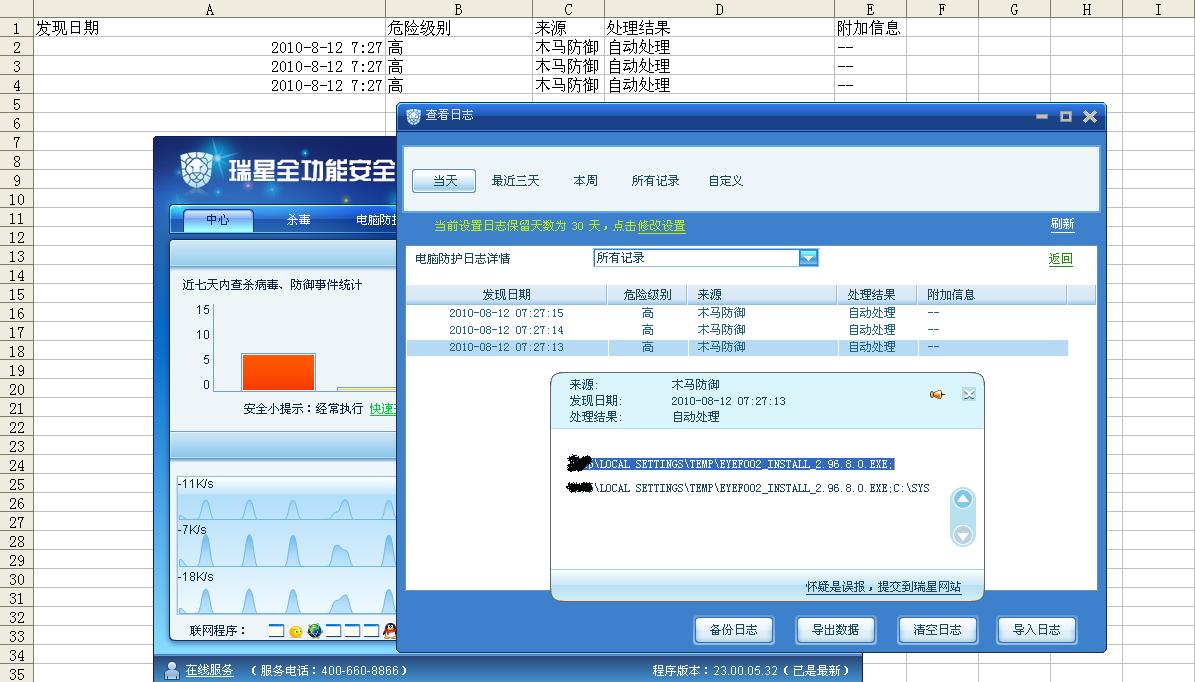1195x682 pixels.
Task: Click the 刷新 link
Action: [1062, 223]
